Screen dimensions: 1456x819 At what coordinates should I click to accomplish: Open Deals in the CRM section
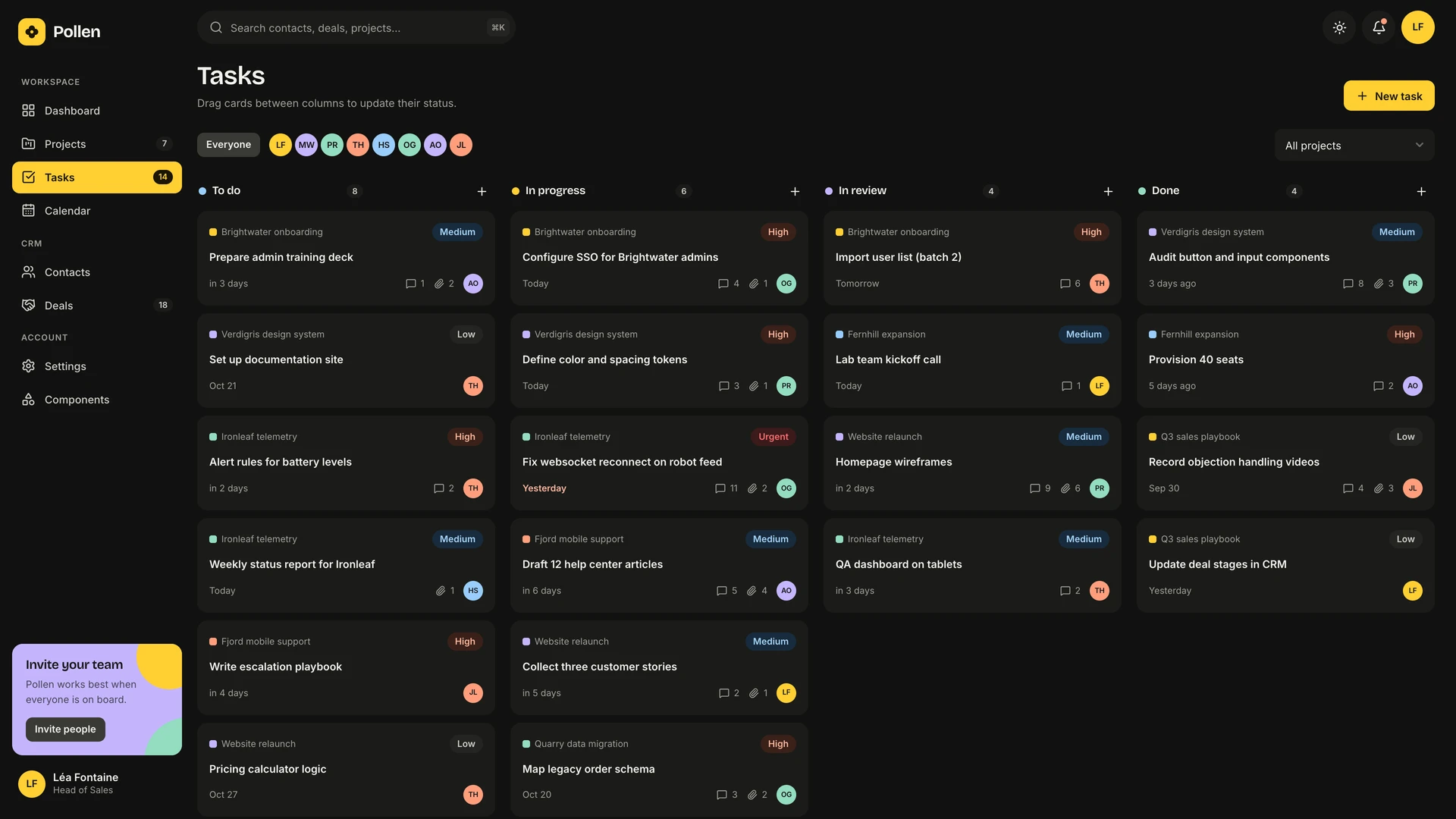tap(97, 306)
